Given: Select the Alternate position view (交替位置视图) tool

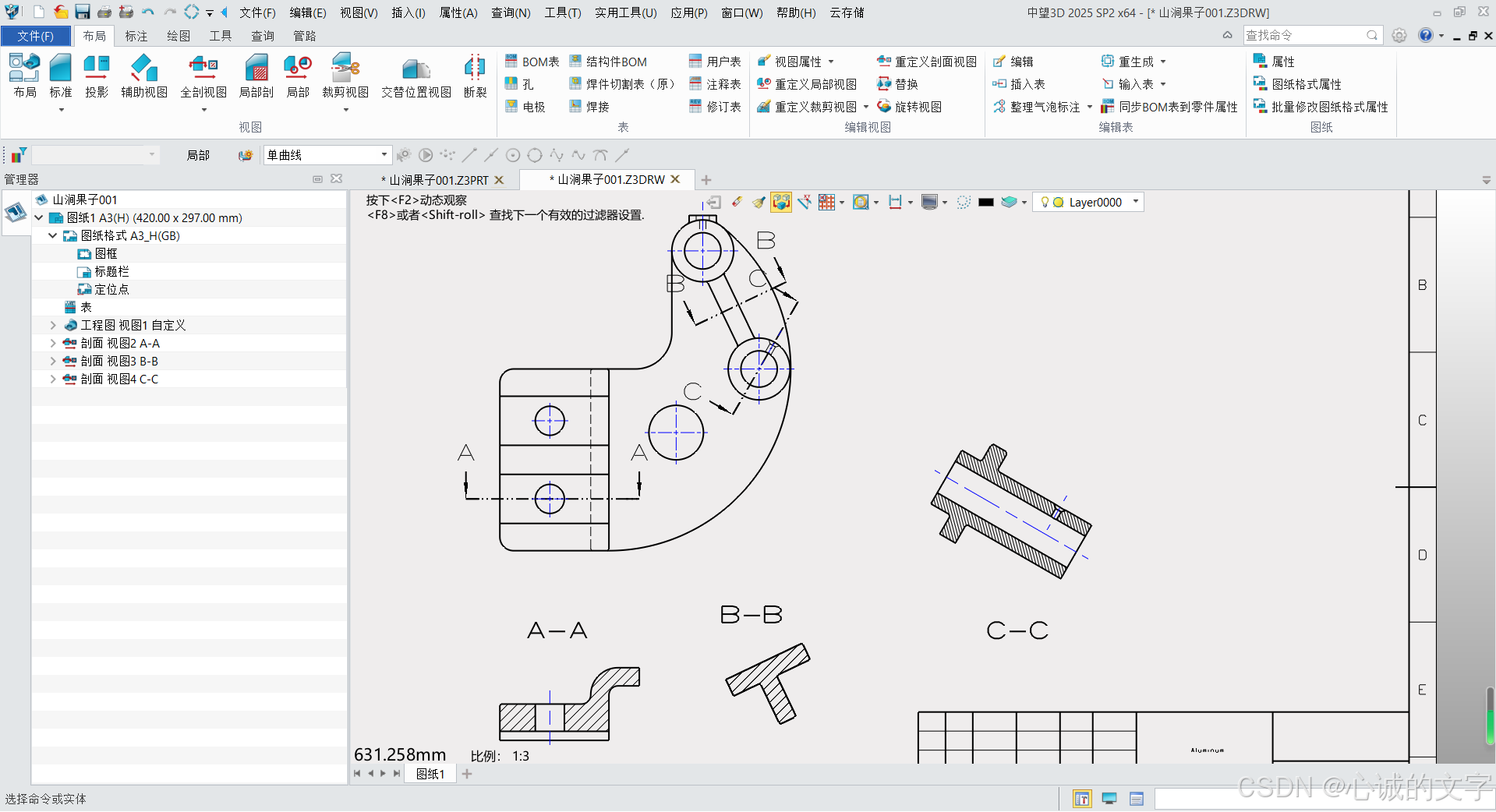Looking at the screenshot, I should point(416,76).
